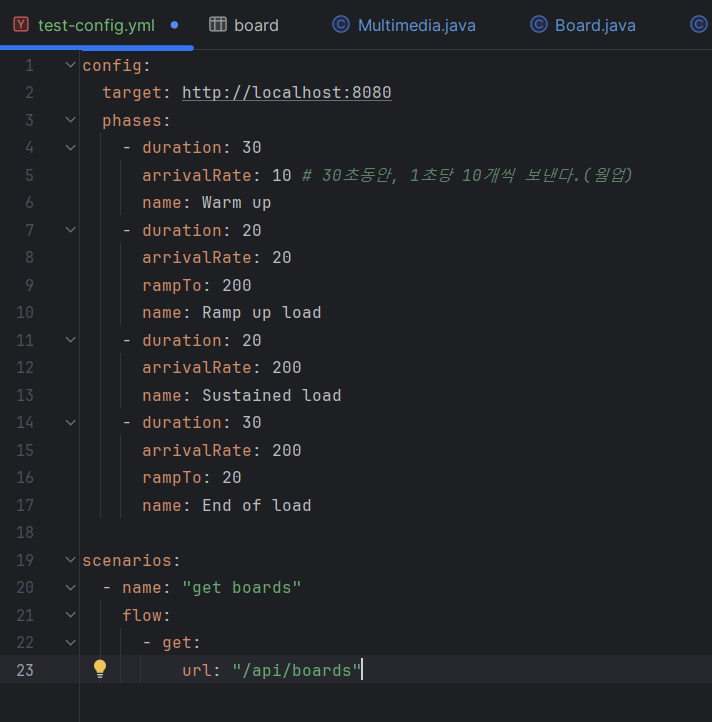
Task: Click the "get boards" string
Action: (x=242, y=588)
